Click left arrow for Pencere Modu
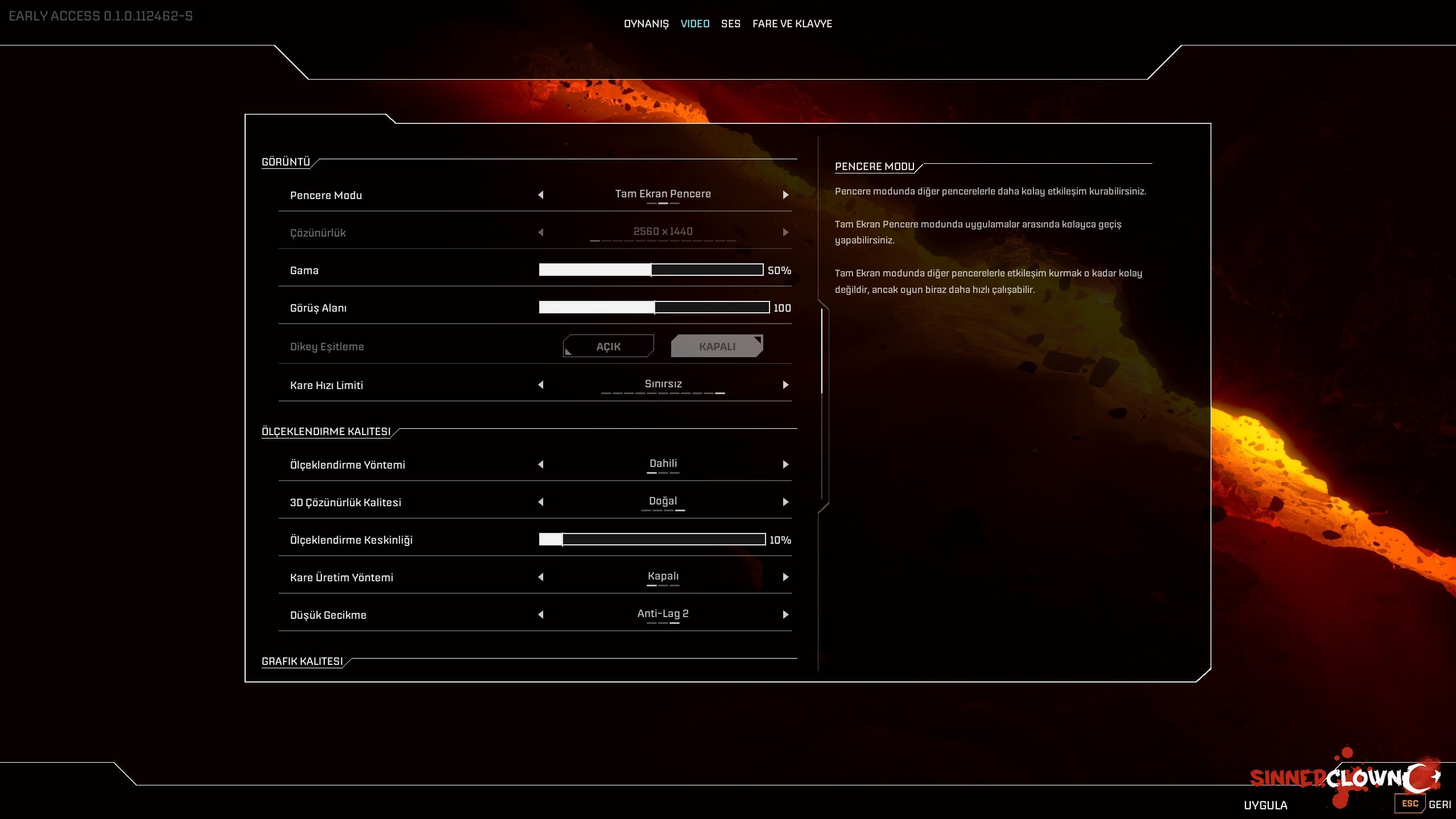Screen dimensions: 1456x819 pos(541,195)
